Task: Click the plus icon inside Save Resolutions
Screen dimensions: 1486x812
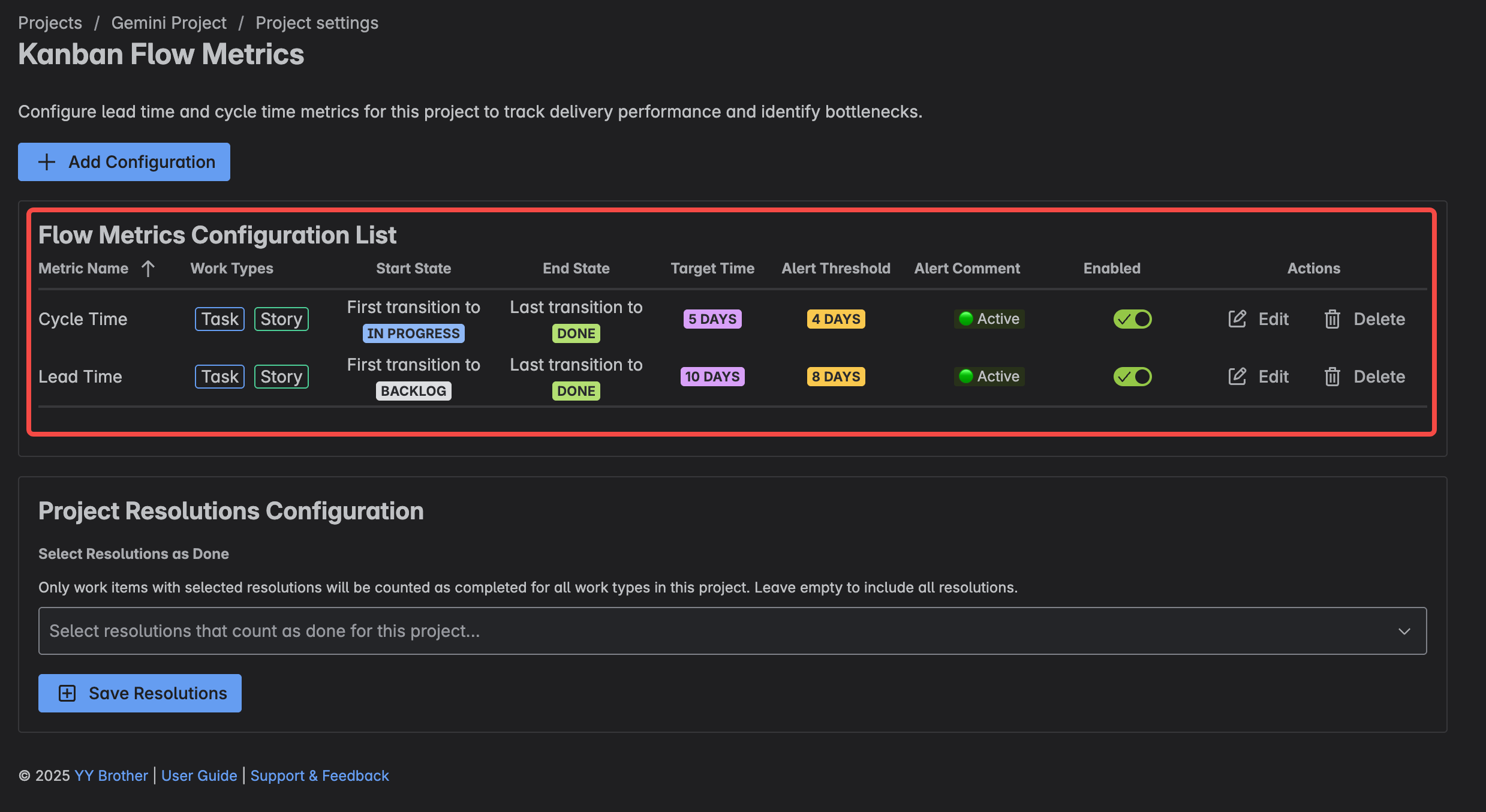Action: pyautogui.click(x=67, y=693)
